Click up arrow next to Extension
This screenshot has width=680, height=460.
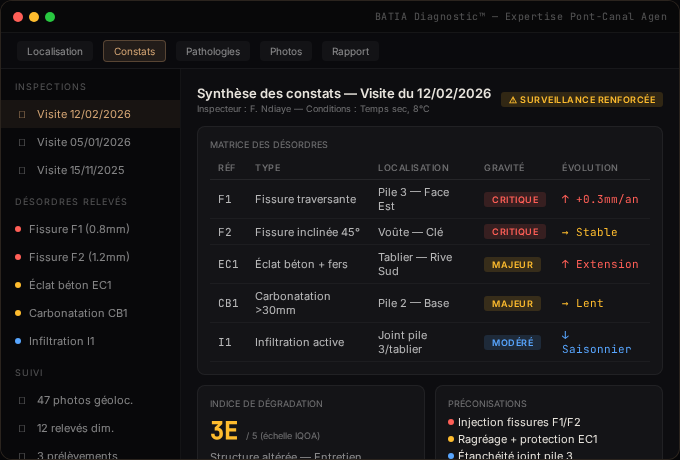(x=565, y=264)
